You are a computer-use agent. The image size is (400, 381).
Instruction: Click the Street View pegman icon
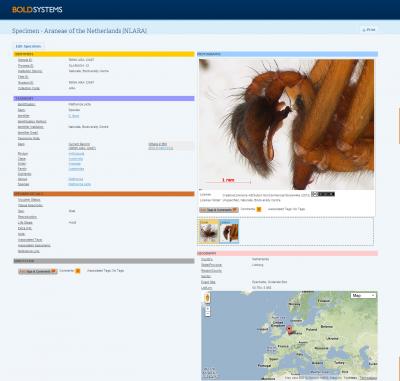click(x=207, y=298)
